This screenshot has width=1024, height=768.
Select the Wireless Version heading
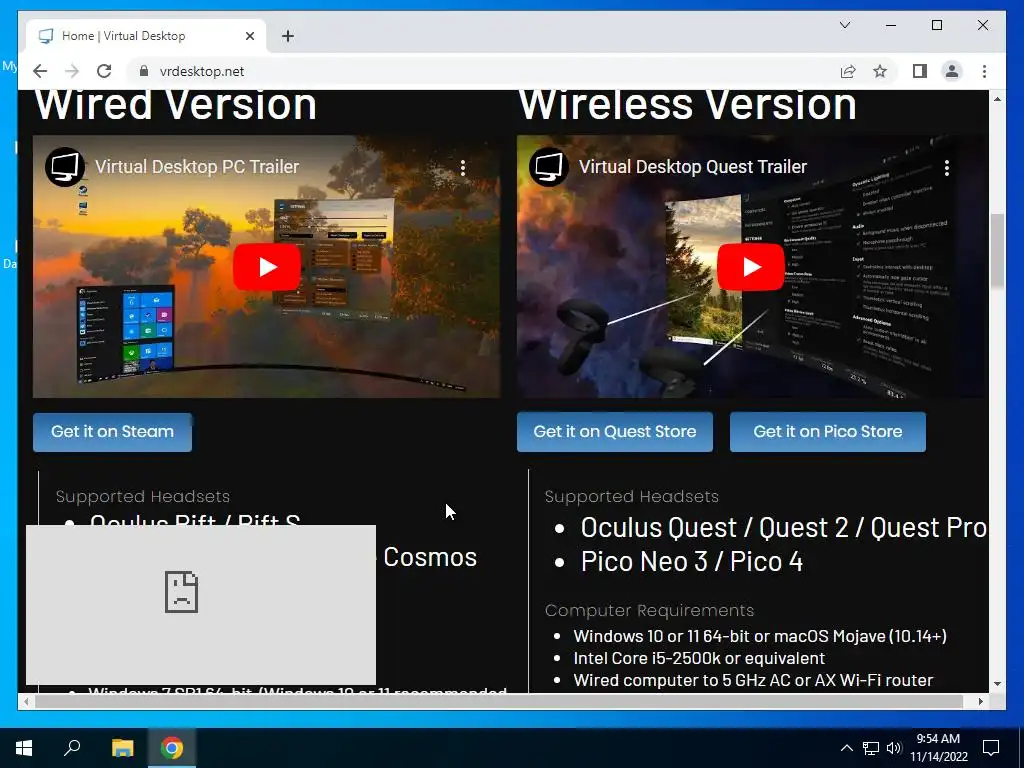687,104
